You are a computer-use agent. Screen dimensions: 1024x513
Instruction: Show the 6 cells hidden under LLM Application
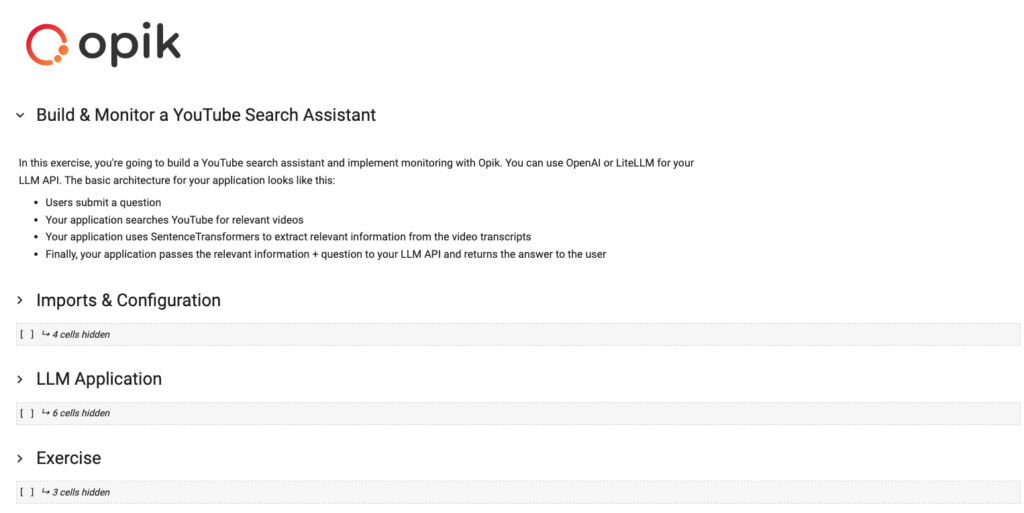click(81, 413)
